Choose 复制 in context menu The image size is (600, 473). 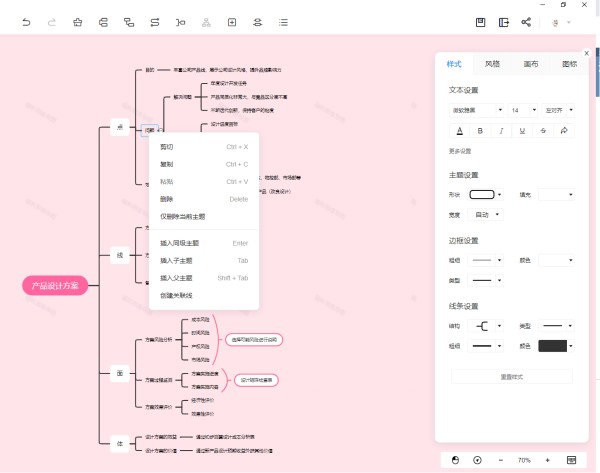[x=204, y=164]
